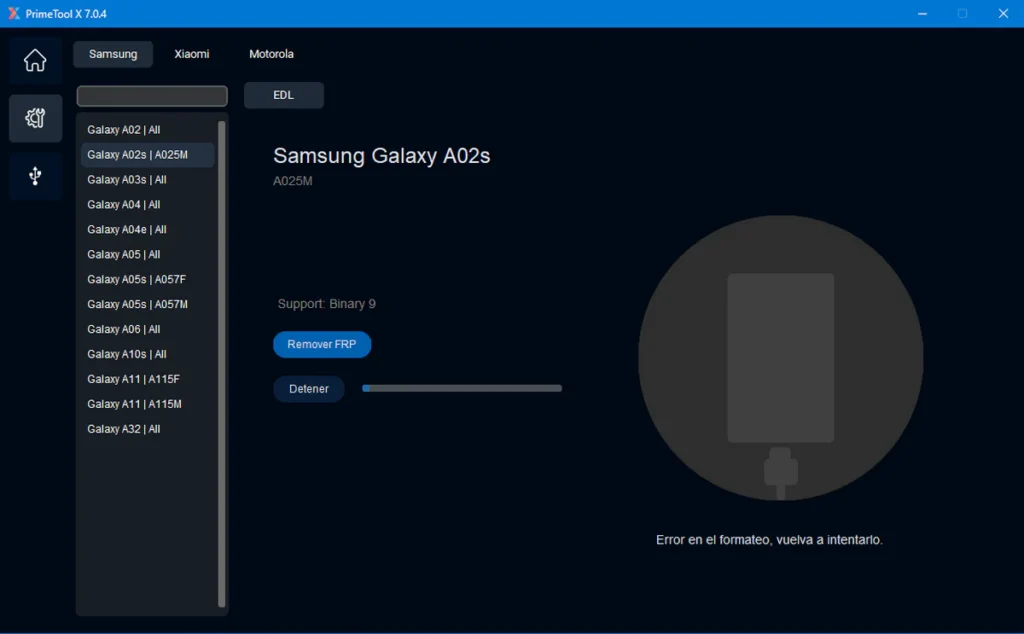Focus the model search field

(152, 96)
